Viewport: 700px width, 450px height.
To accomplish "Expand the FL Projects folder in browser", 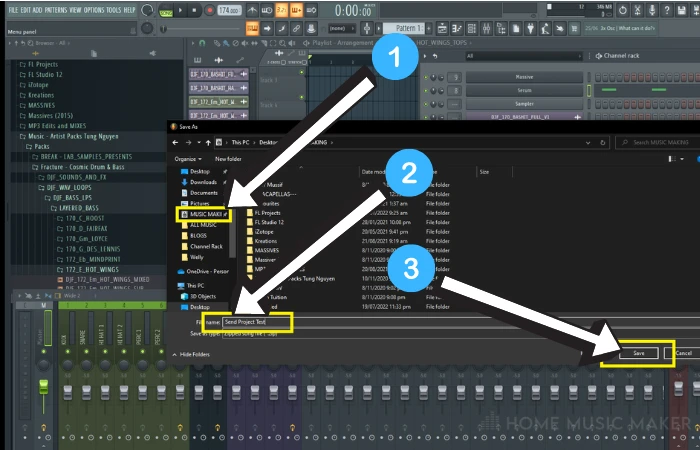I will pos(39,64).
